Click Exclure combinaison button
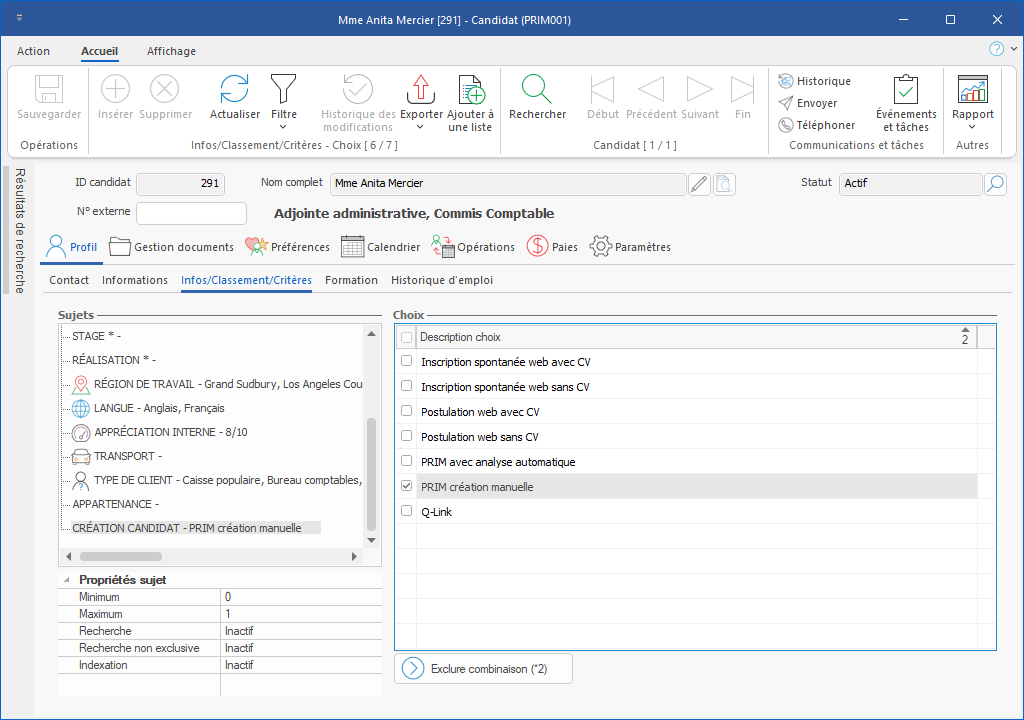 [484, 669]
